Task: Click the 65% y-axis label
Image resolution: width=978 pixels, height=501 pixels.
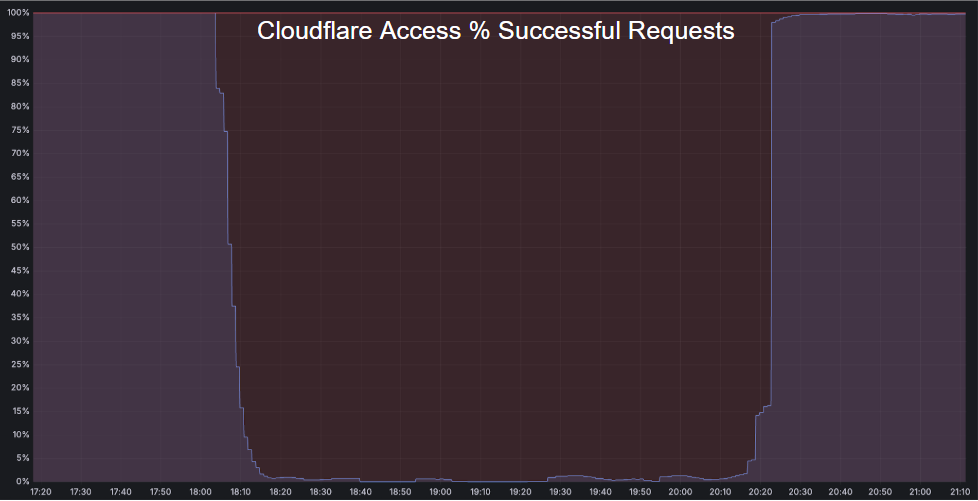Action: coord(21,177)
